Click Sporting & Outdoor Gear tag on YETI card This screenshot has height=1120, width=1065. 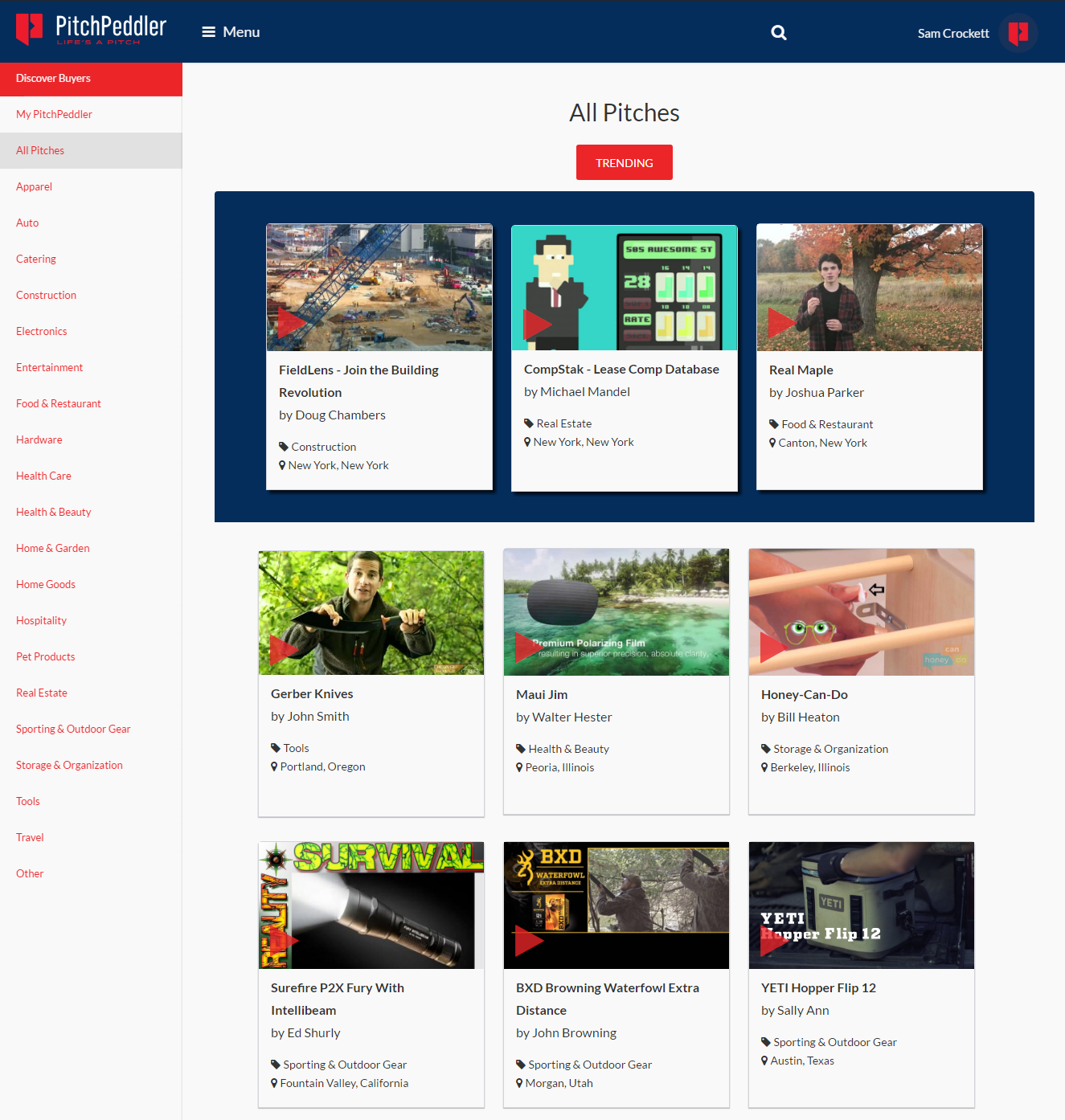(x=834, y=1042)
